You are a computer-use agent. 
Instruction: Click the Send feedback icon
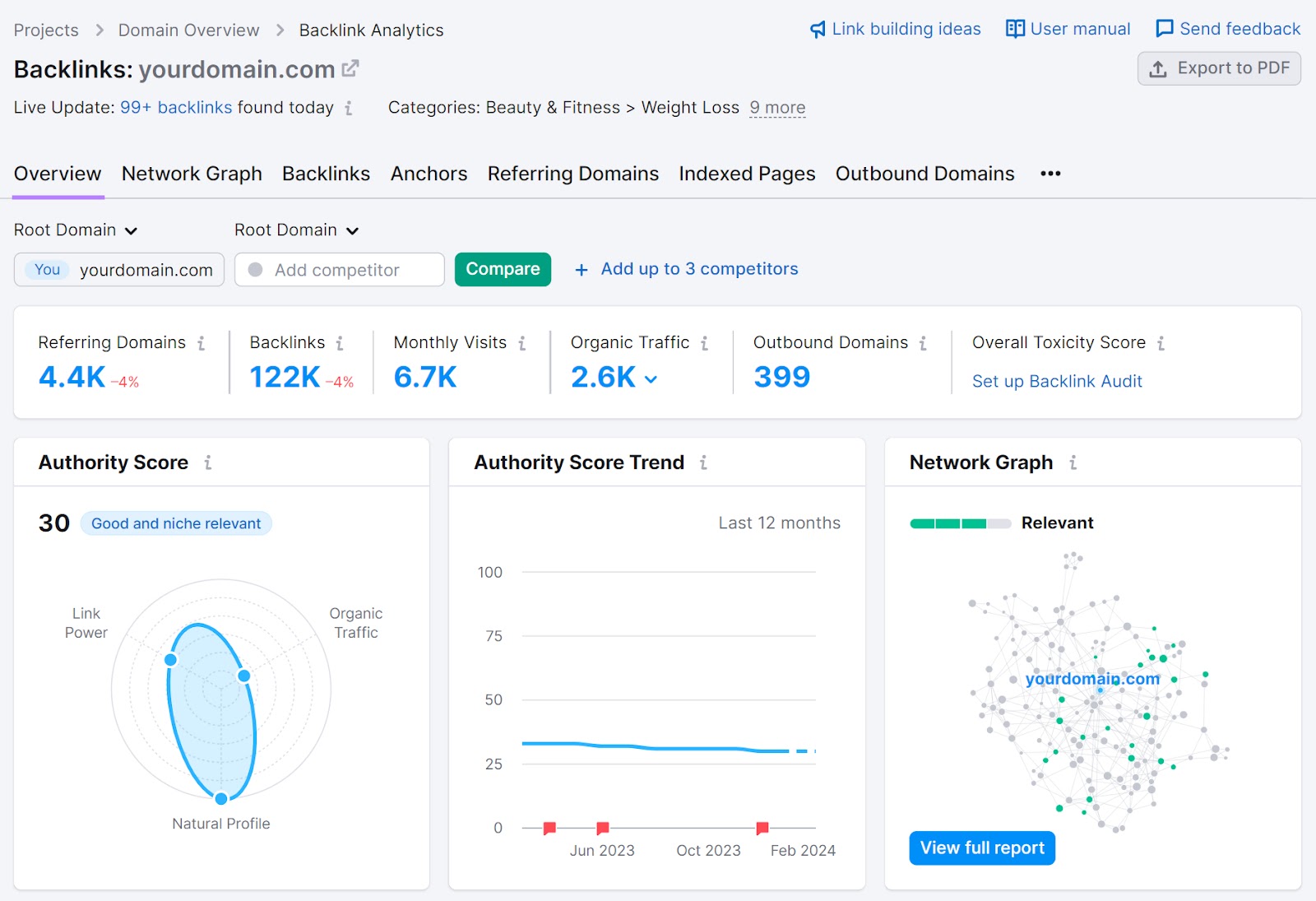pos(1164,28)
